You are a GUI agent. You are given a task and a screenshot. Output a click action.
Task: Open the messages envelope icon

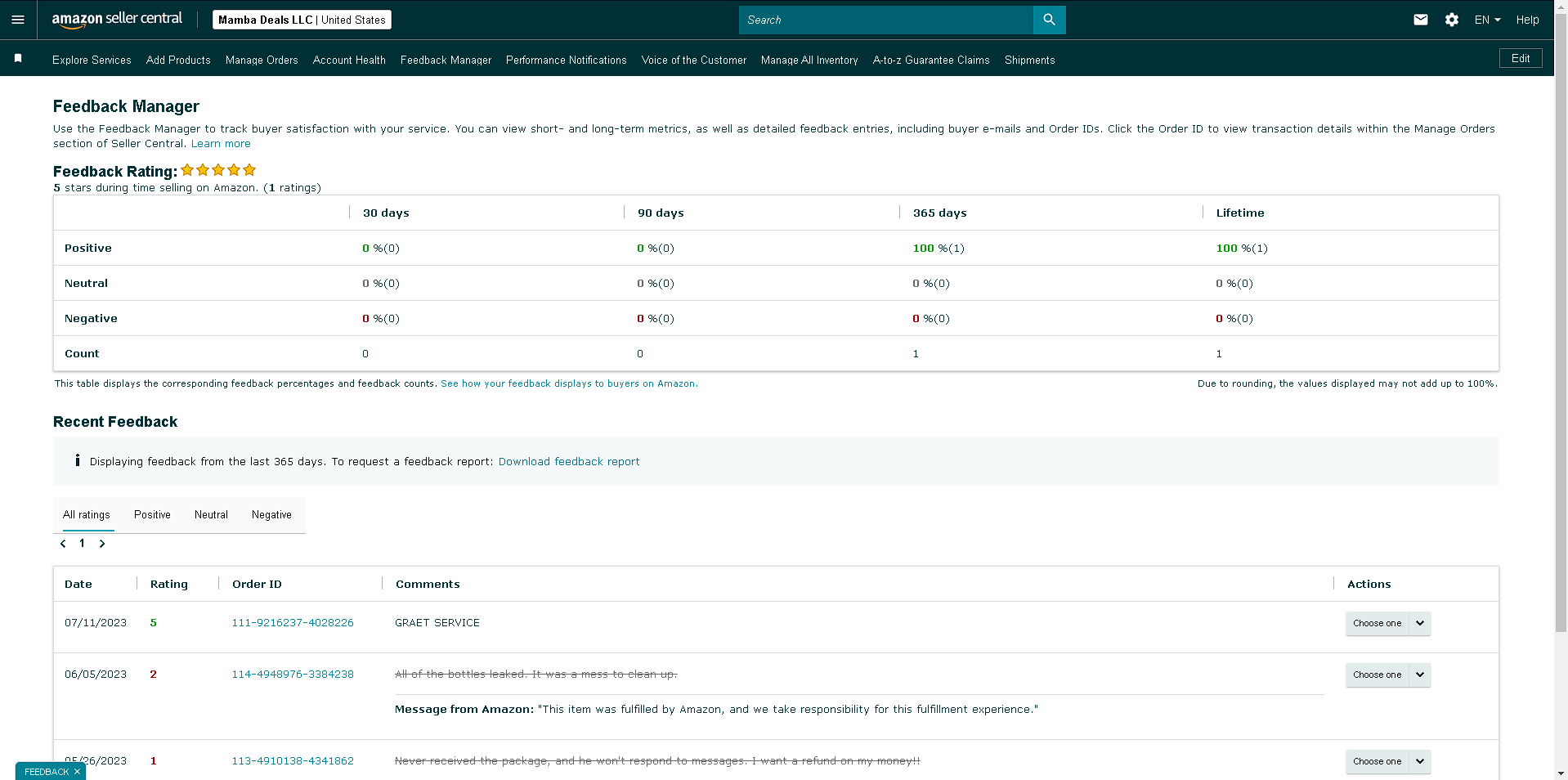click(x=1421, y=20)
